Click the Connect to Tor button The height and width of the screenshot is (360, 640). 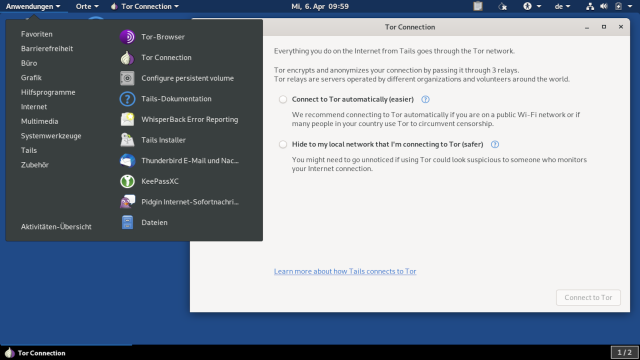(588, 298)
